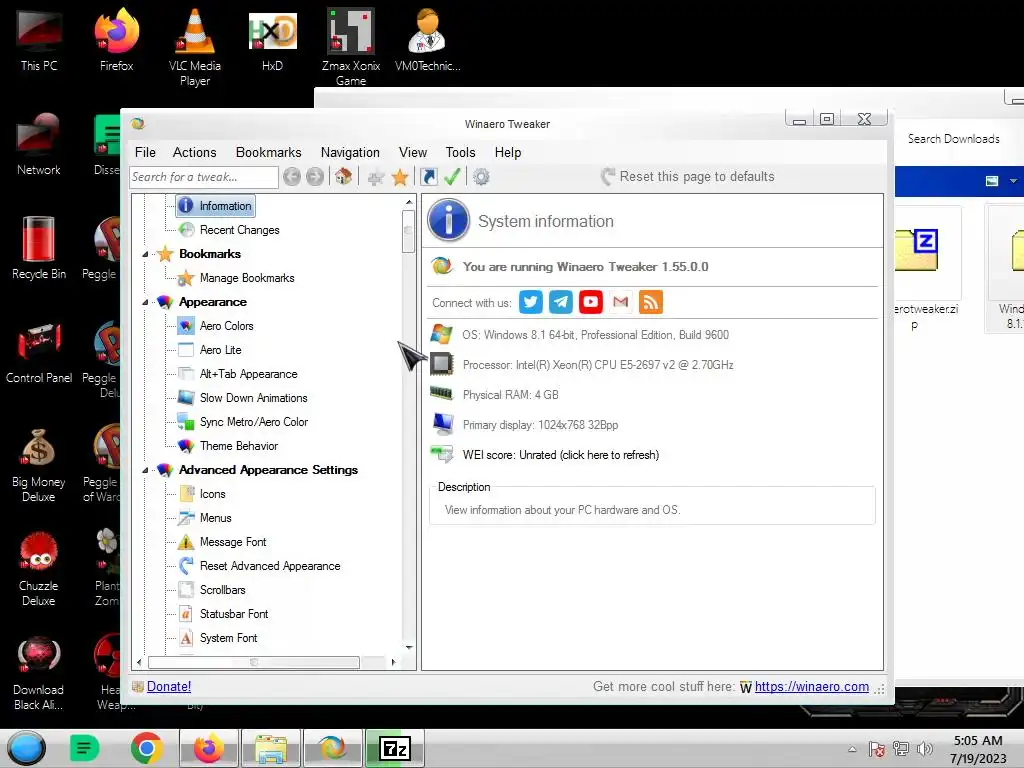
Task: Open File Explorer taskbar button
Action: click(271, 748)
